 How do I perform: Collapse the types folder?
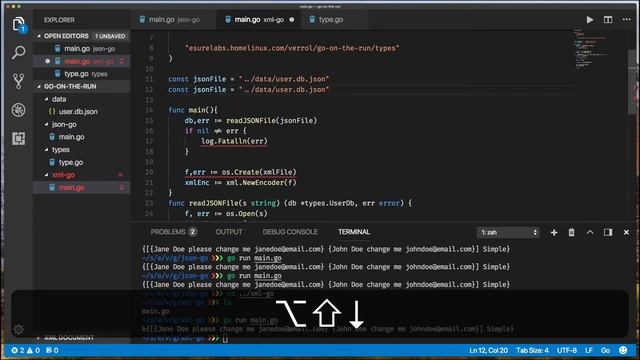click(x=46, y=150)
